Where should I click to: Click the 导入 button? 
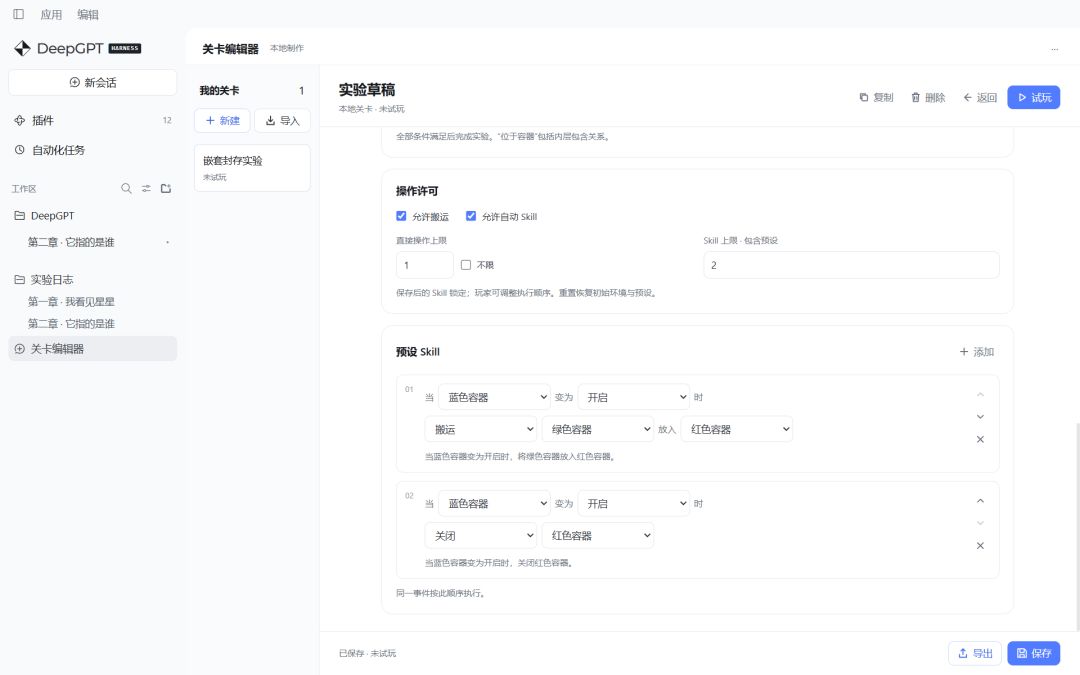282,121
